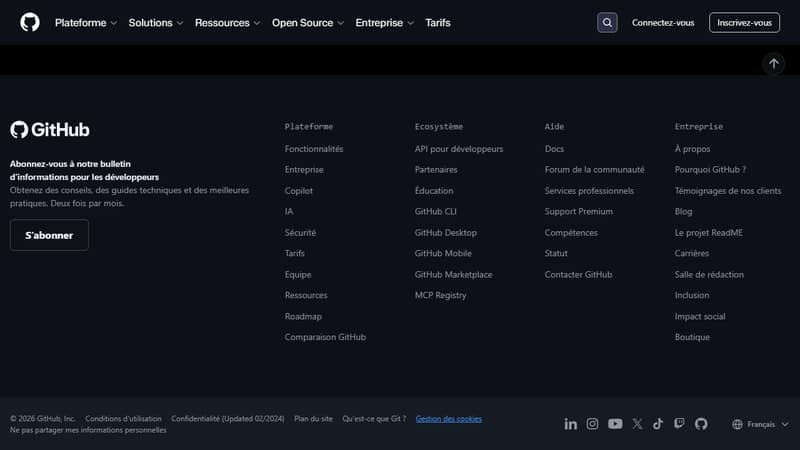Open the Éducation link

point(434,191)
